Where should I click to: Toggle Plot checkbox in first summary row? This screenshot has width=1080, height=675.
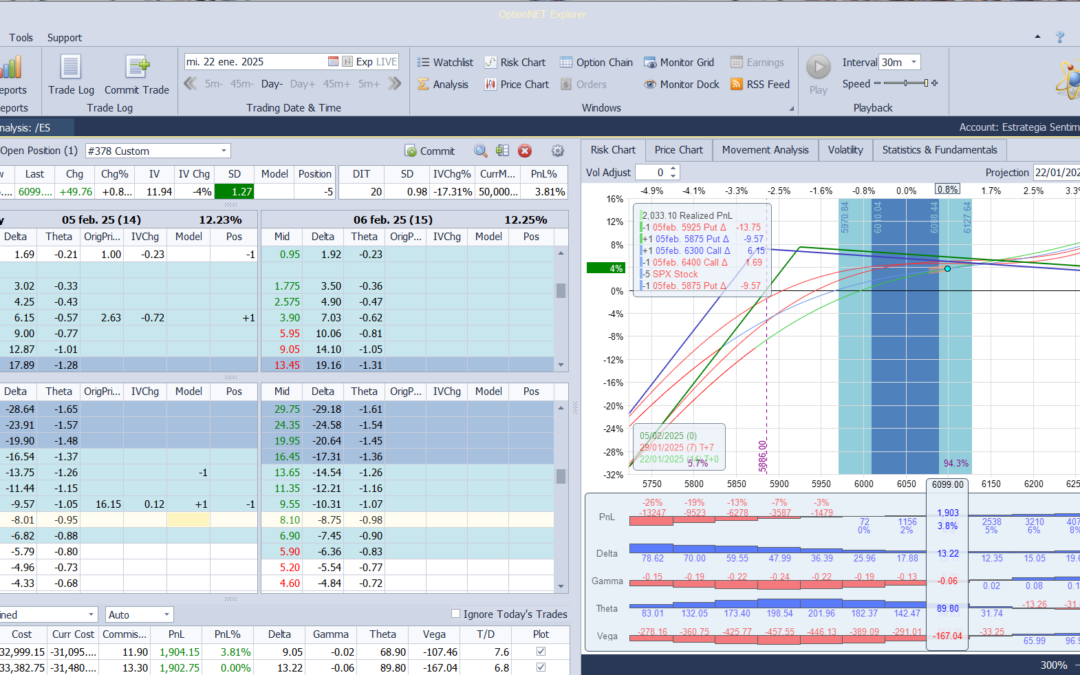pyautogui.click(x=541, y=651)
